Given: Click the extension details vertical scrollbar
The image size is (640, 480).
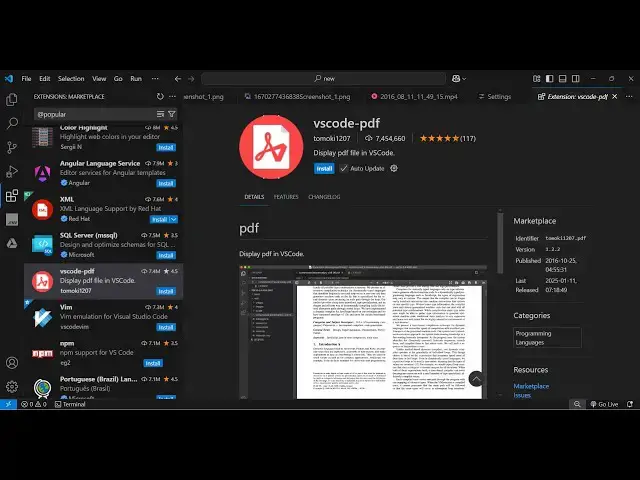Looking at the screenshot, I should tap(500, 243).
